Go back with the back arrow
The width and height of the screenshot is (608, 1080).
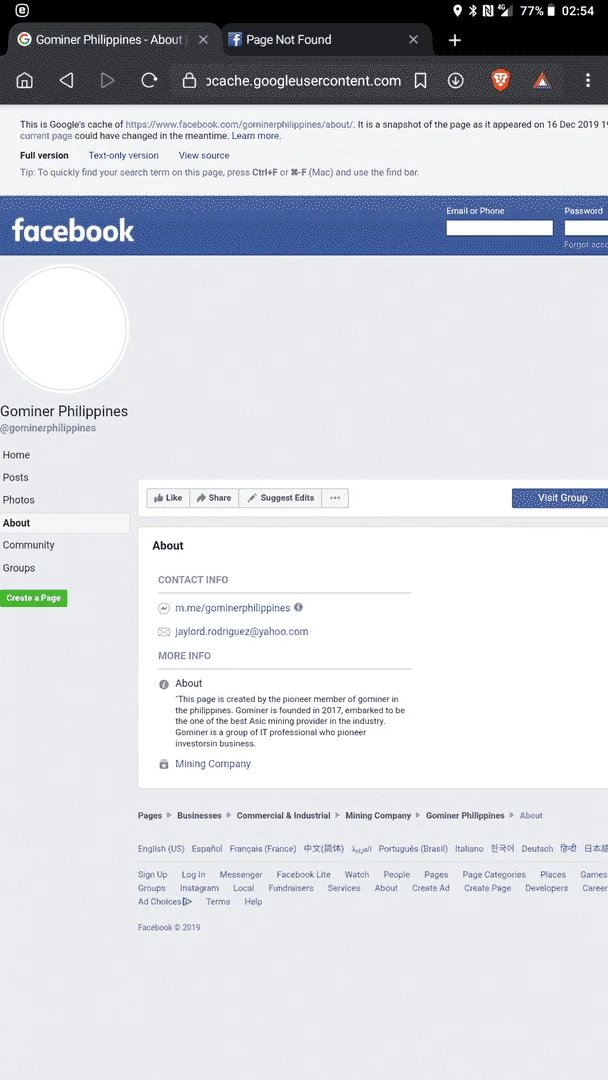(x=66, y=81)
